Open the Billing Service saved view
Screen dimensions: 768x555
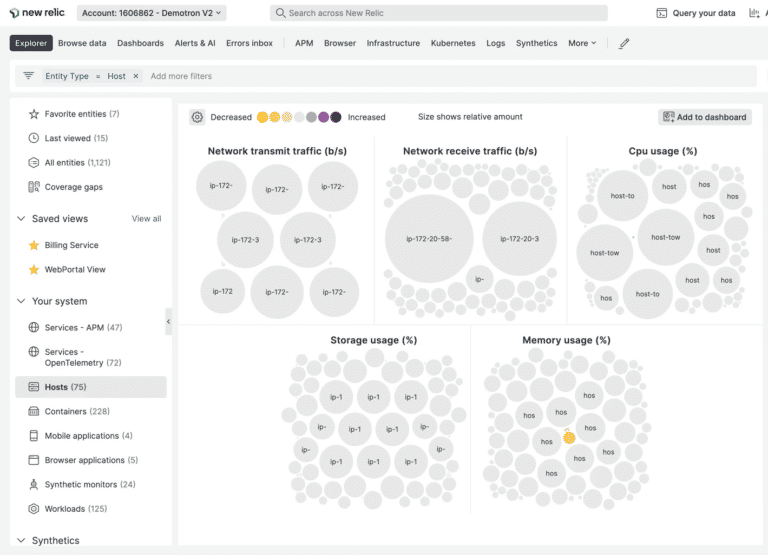72,245
